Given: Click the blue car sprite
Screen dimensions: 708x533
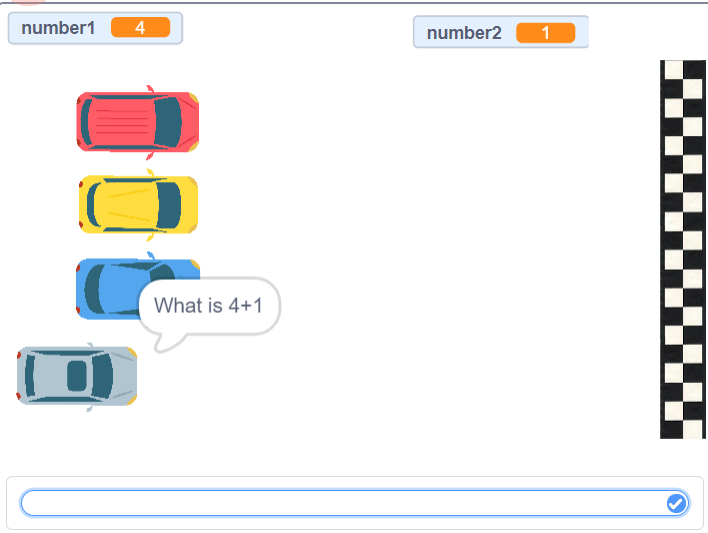Looking at the screenshot, I should (110, 287).
